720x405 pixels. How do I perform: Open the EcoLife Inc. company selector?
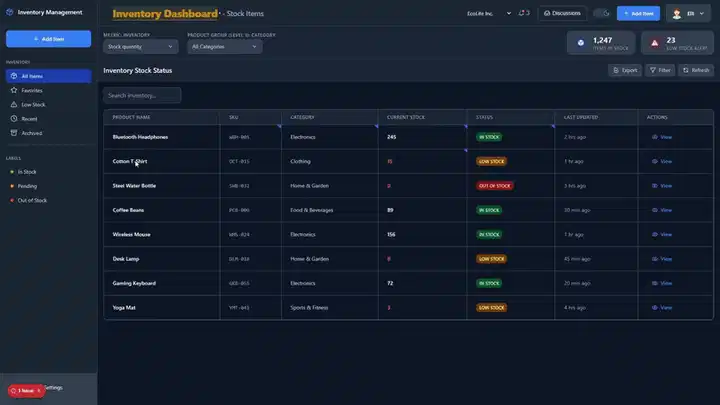coord(489,14)
